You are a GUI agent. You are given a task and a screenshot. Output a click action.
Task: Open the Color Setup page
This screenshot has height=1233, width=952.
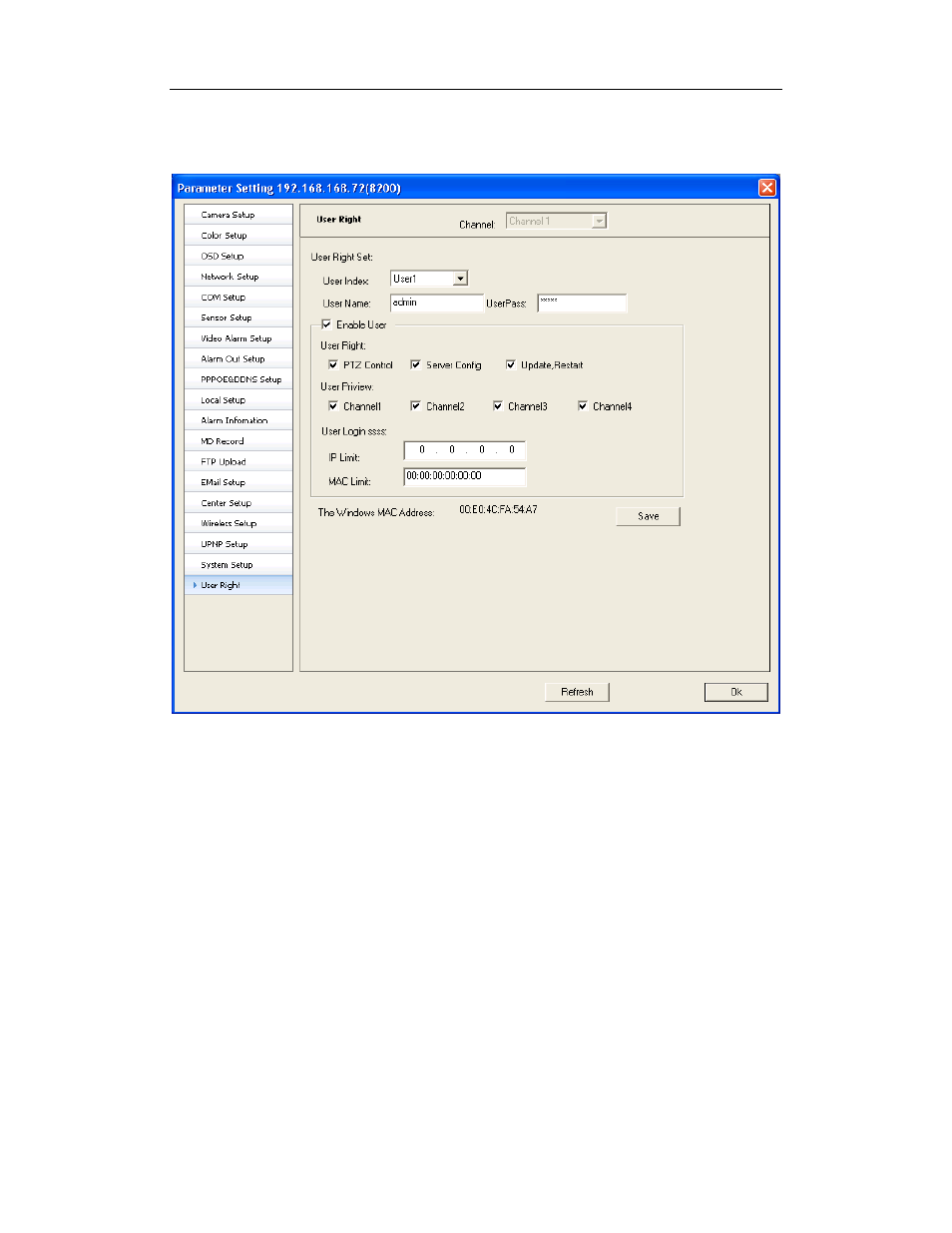pos(238,236)
